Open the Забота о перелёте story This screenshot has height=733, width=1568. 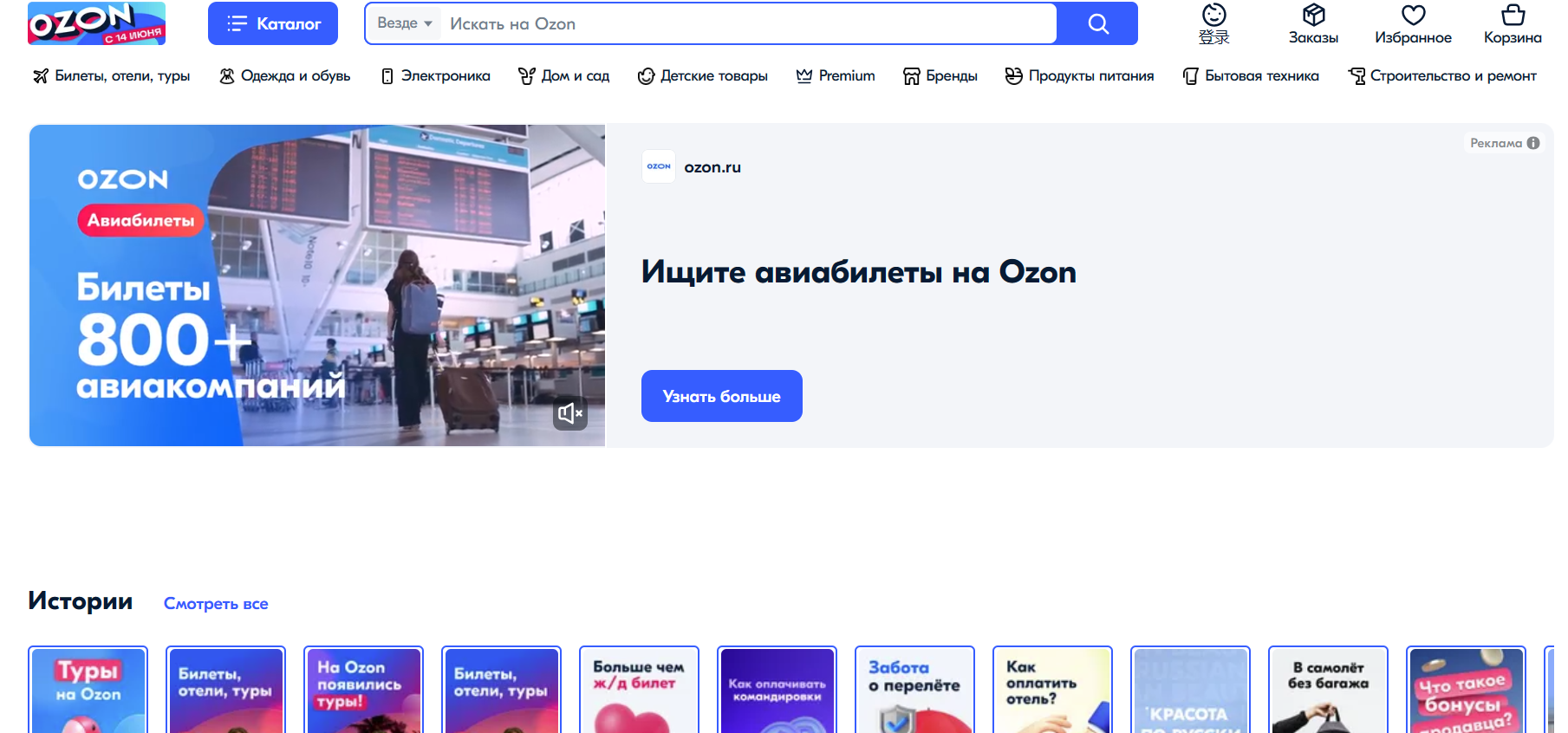tap(914, 690)
